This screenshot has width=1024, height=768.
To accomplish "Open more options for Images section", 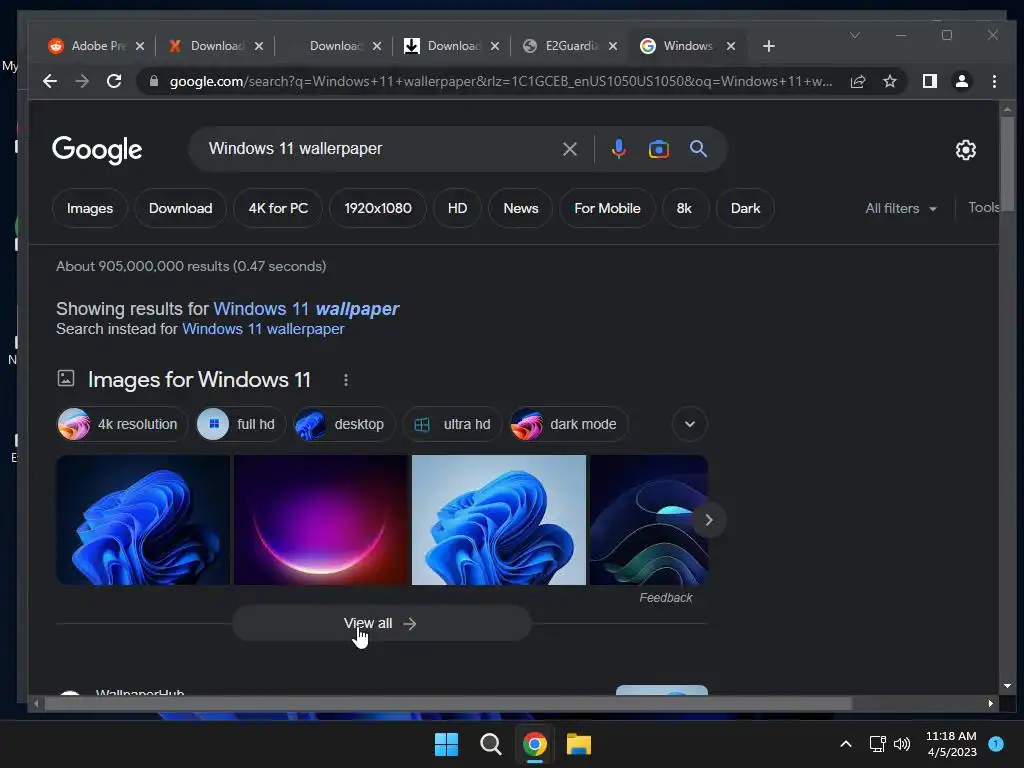I will point(346,380).
